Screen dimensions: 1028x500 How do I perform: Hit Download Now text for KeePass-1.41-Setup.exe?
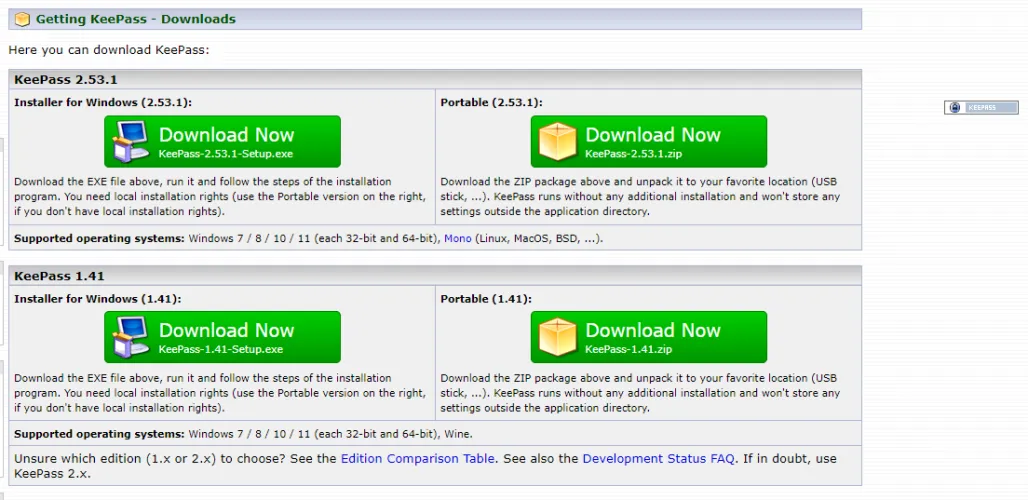pos(226,331)
